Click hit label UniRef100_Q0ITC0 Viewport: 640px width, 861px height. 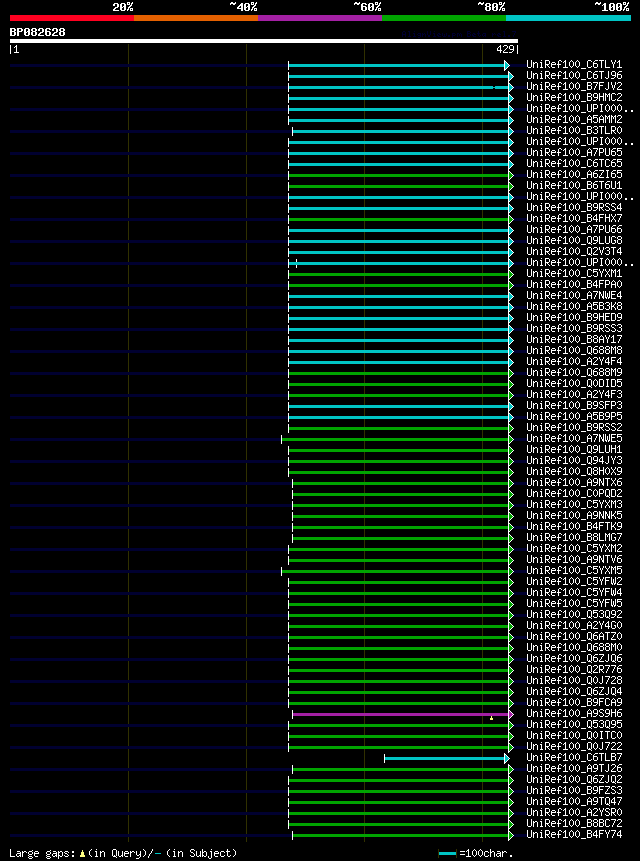pyautogui.click(x=574, y=735)
